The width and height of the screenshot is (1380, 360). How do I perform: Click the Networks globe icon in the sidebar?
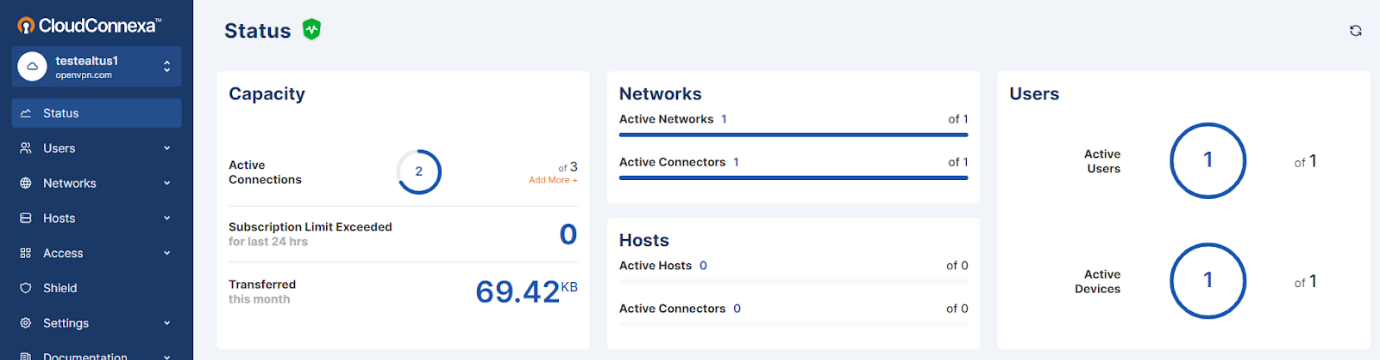coord(26,183)
